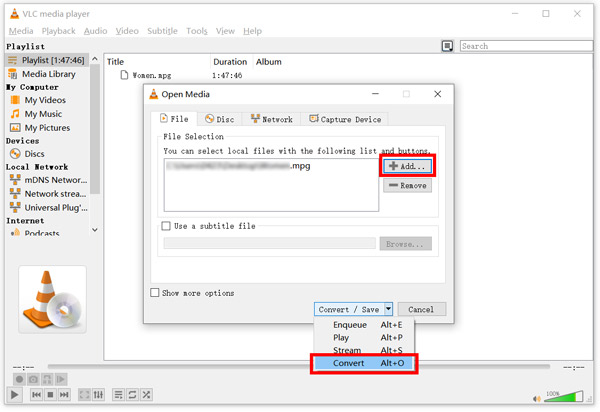600x412 pixels.
Task: Click the Stop playback button
Action: [x=50, y=394]
